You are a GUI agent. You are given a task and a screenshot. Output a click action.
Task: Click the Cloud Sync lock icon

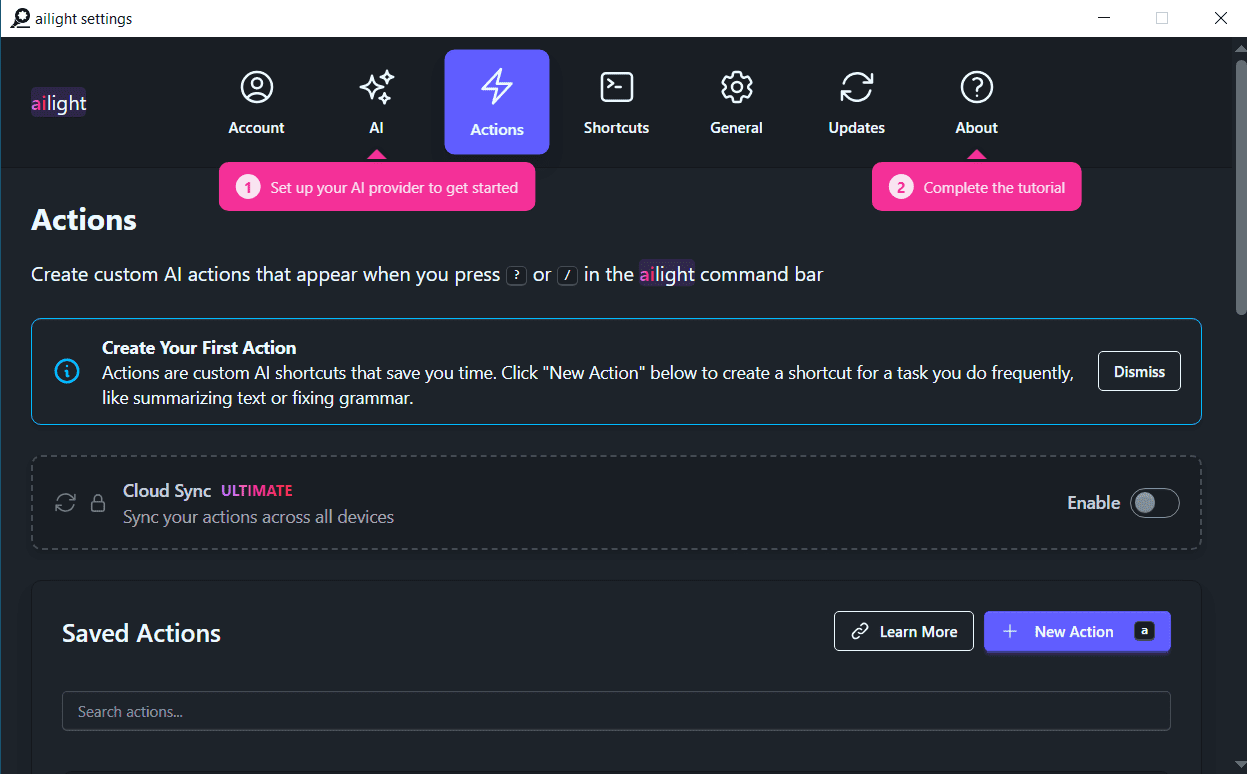coord(98,503)
